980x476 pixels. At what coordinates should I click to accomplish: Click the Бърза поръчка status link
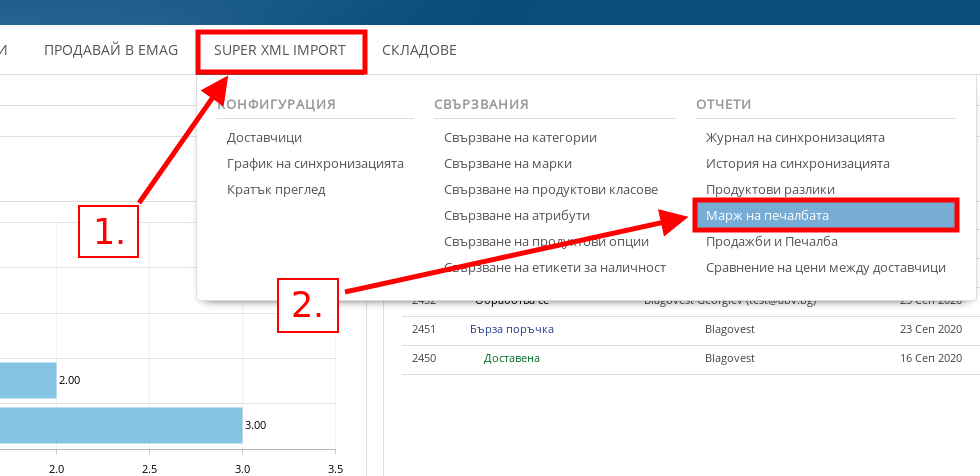pos(511,329)
